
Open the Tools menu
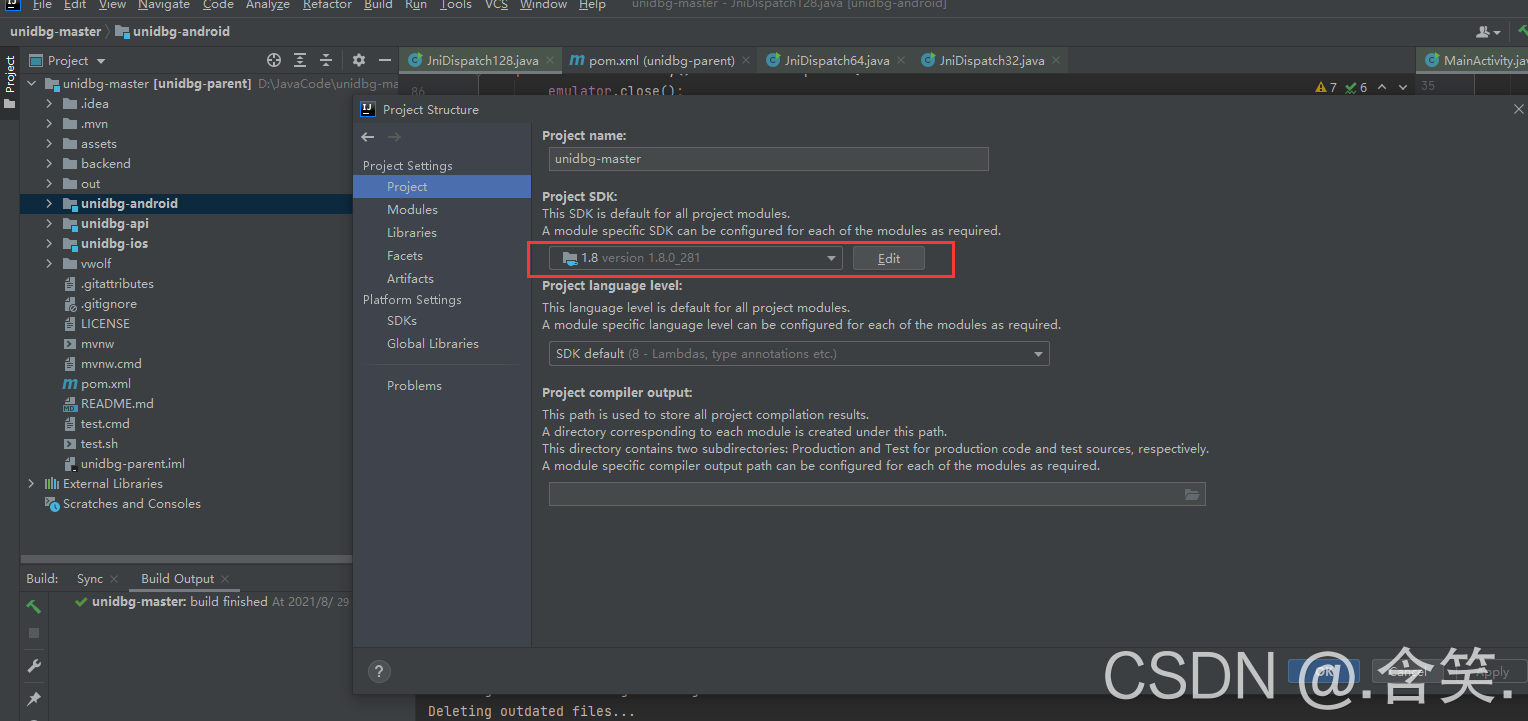455,5
